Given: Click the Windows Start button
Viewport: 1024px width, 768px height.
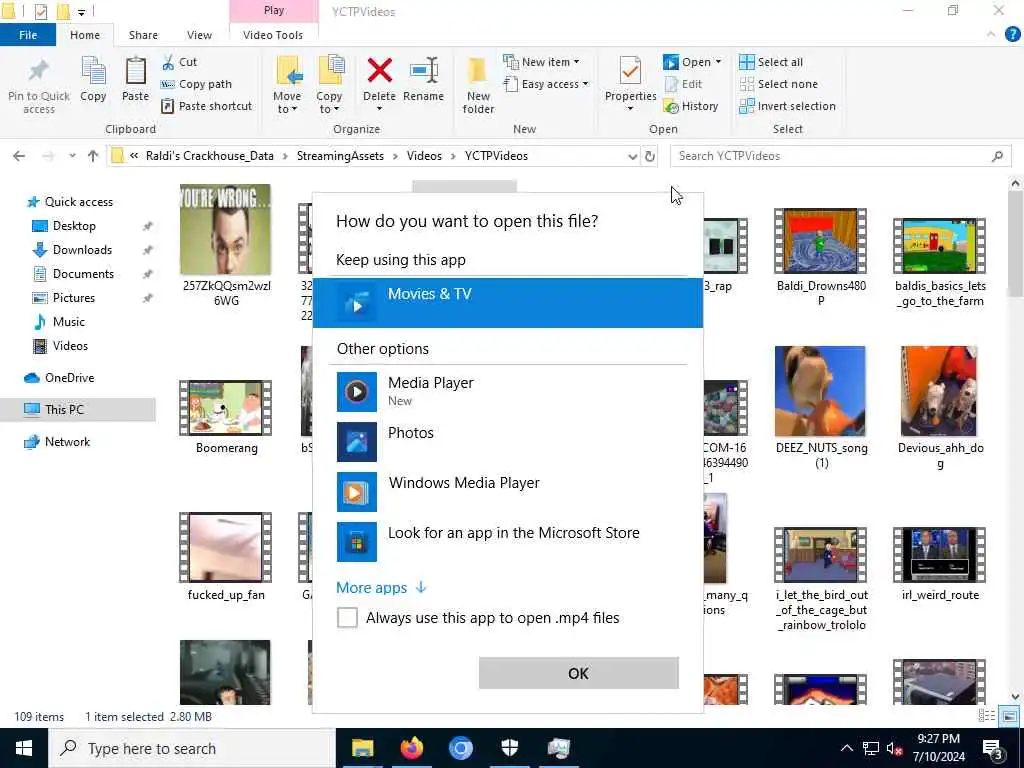Looking at the screenshot, I should click(x=24, y=748).
